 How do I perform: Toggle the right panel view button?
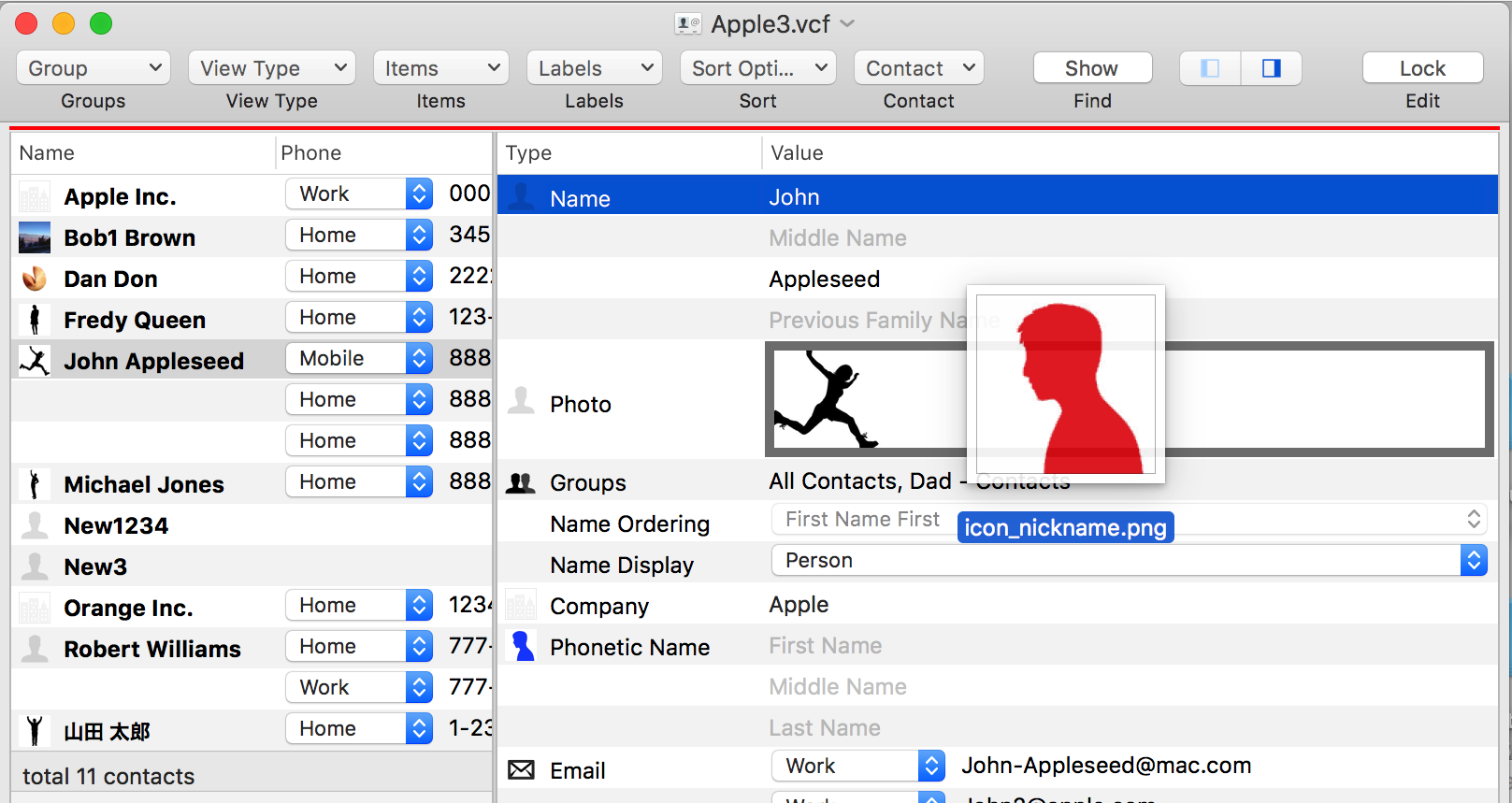(1271, 68)
